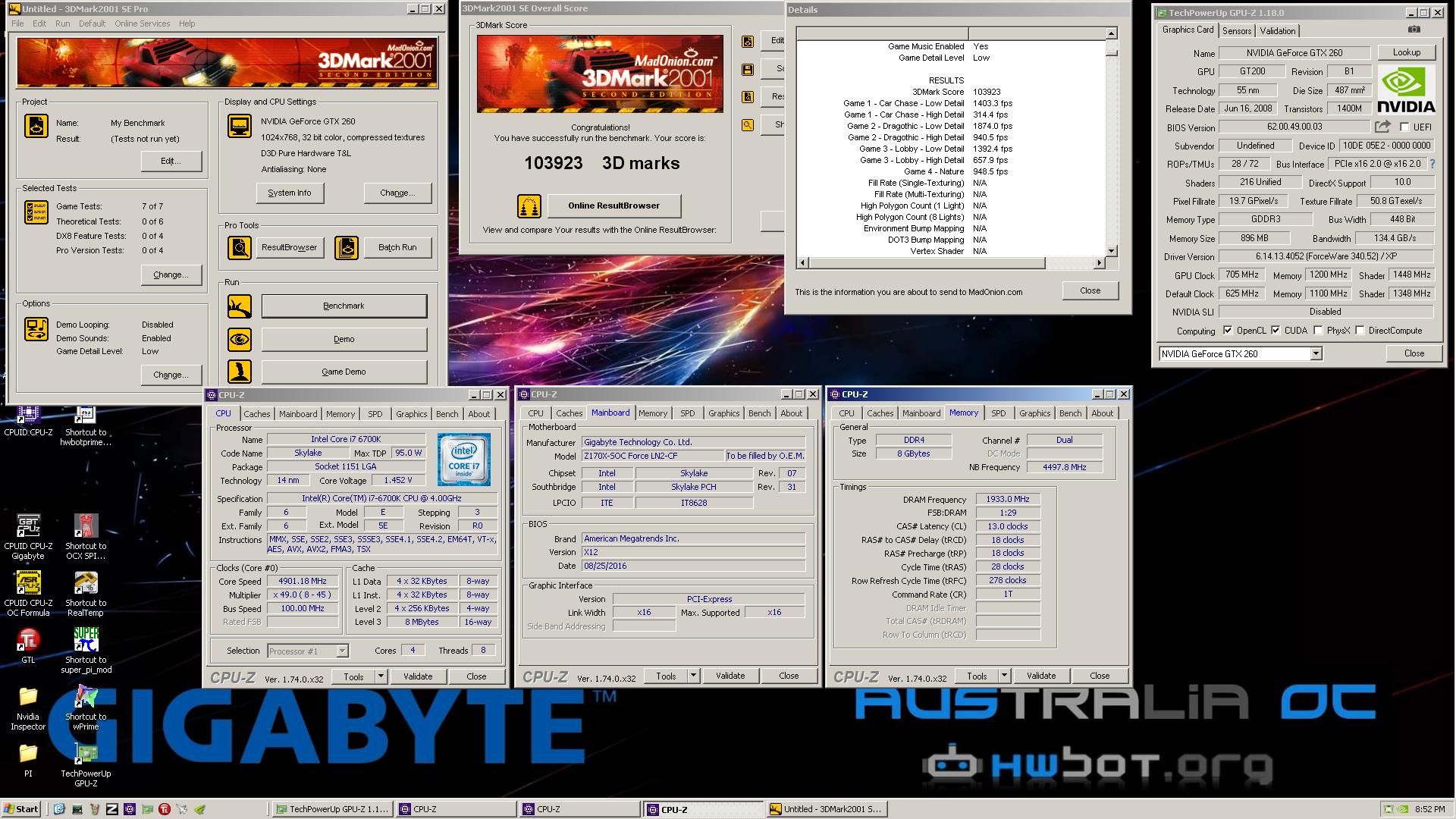Screen dimensions: 1456x819
Task: Open the Processor #1 selection dropdown
Action: click(x=342, y=651)
